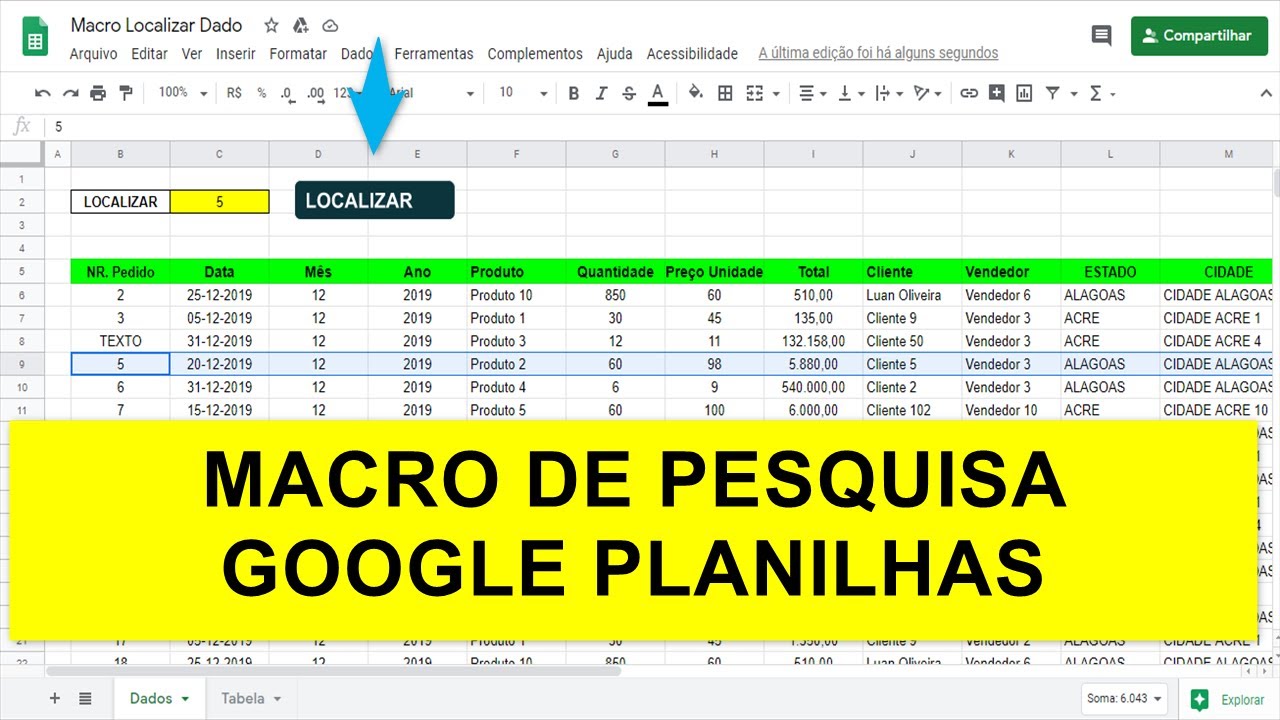
Task: Open the font size dropdown
Action: pyautogui.click(x=523, y=93)
